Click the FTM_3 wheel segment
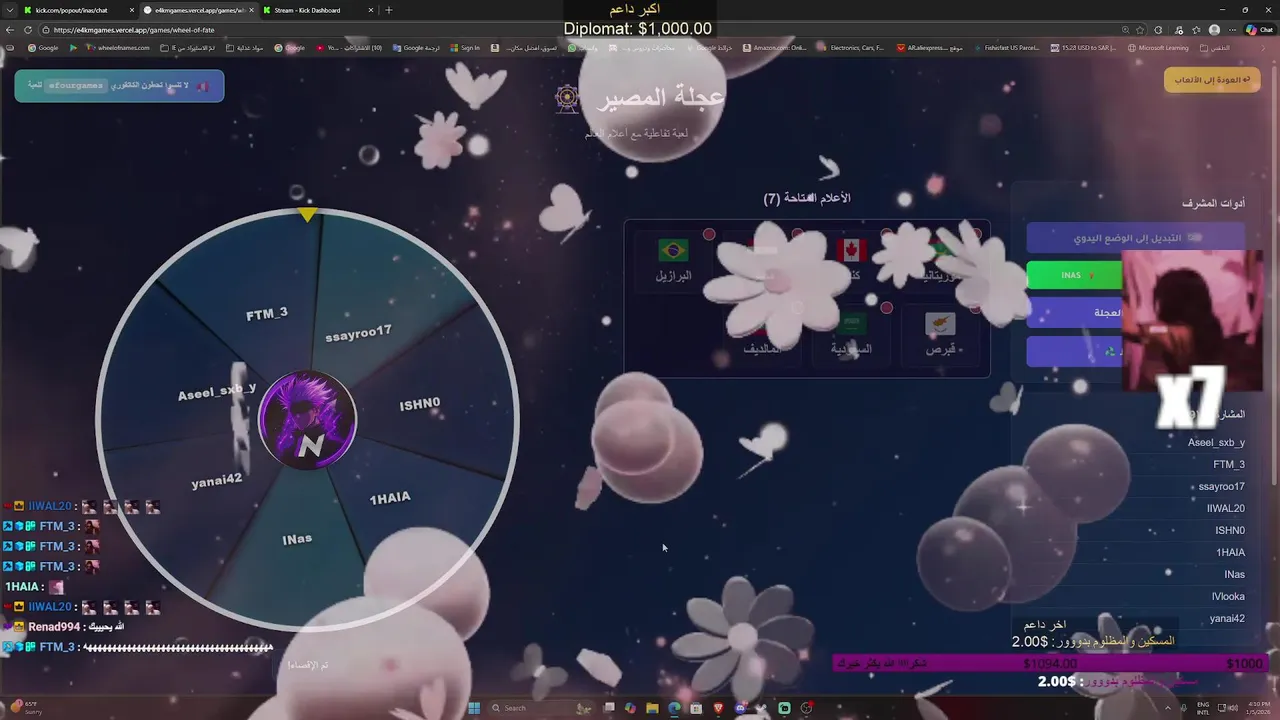Viewport: 1280px width, 720px height. [x=266, y=314]
